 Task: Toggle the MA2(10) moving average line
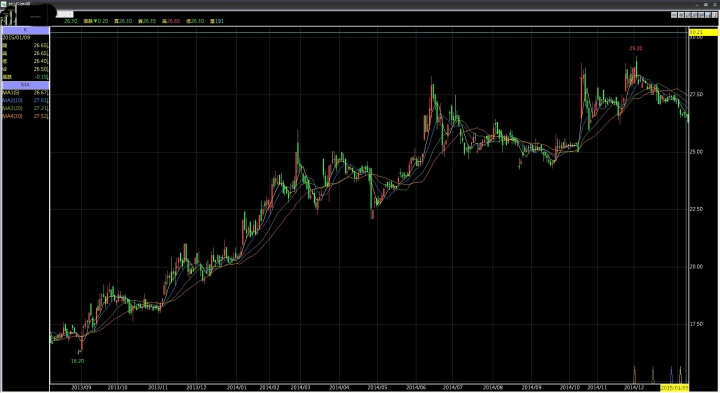tap(25, 101)
